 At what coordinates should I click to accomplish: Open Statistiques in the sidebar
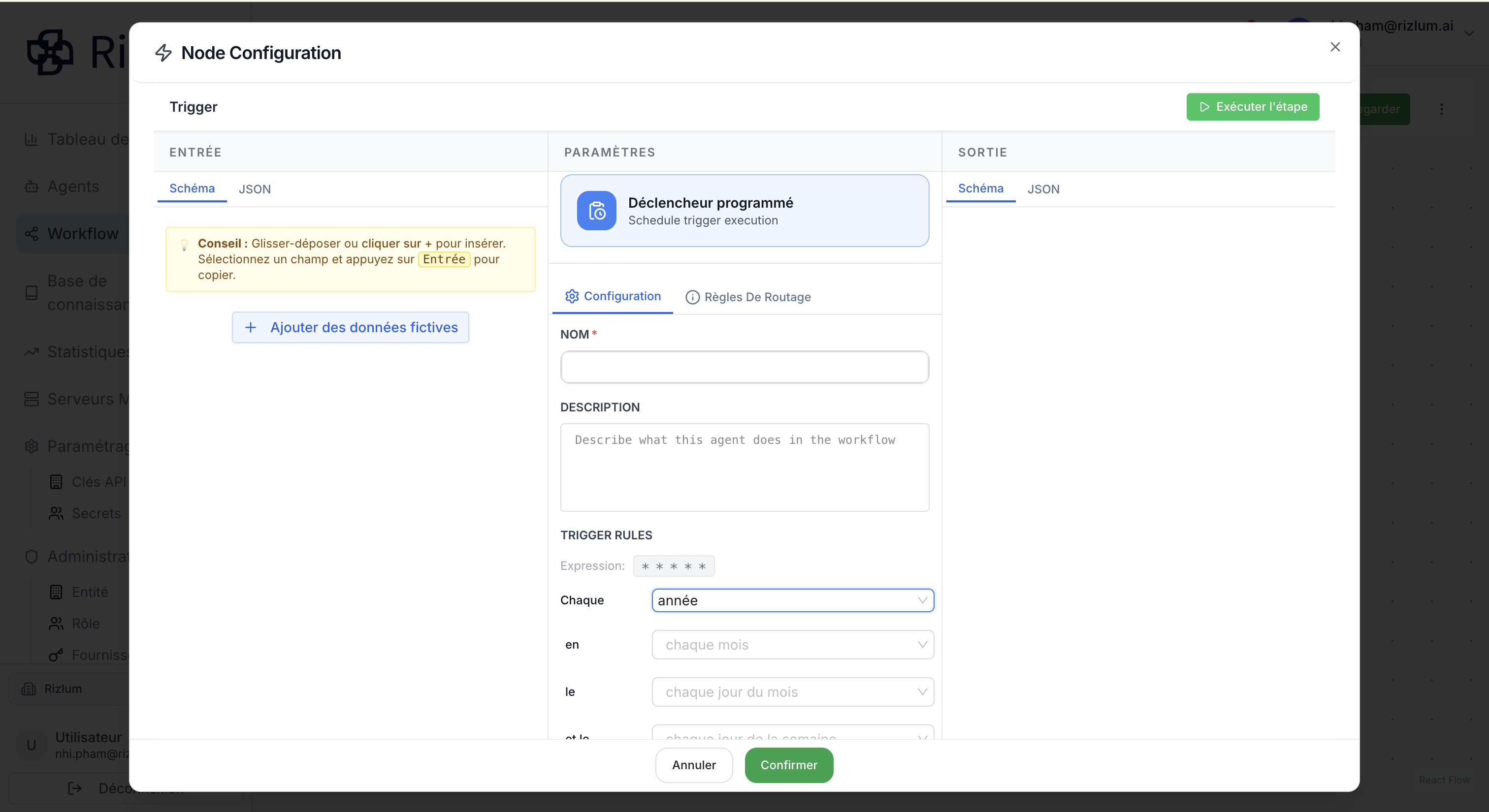77,352
